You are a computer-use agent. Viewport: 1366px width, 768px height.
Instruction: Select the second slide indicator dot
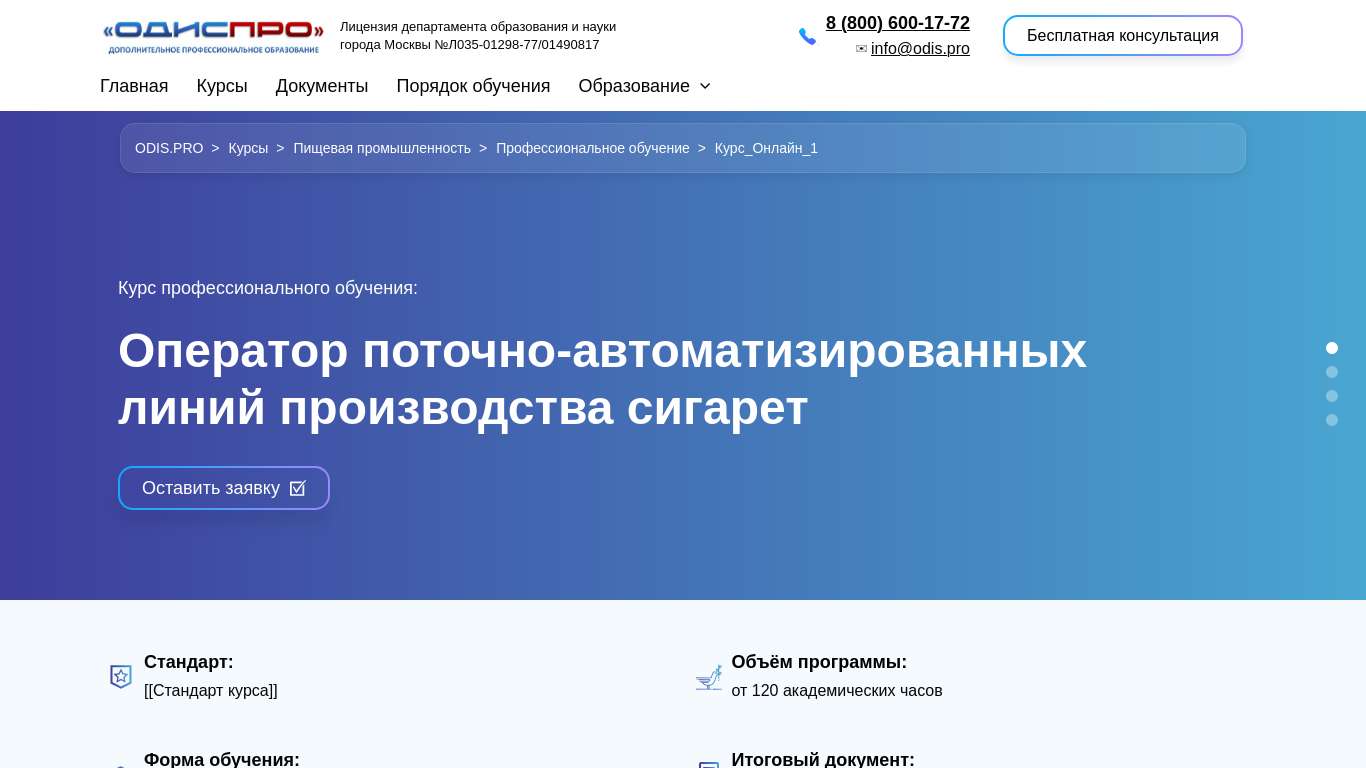point(1332,372)
